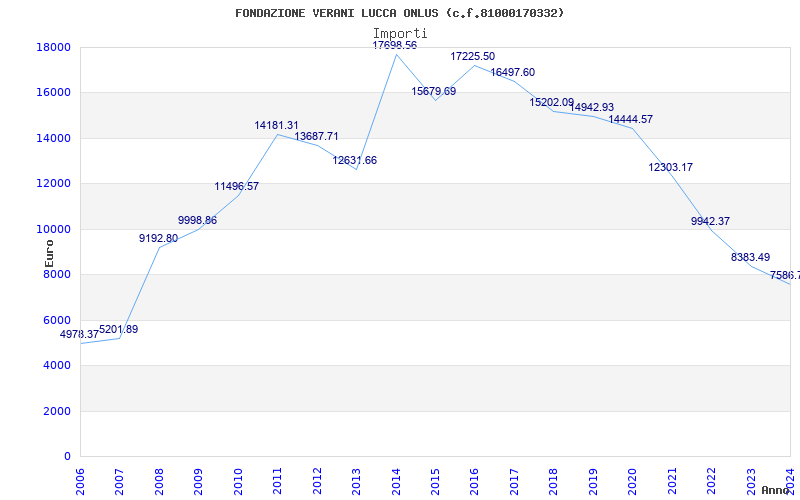800x500 pixels.
Task: Click the Importi series label
Action: pos(400,34)
